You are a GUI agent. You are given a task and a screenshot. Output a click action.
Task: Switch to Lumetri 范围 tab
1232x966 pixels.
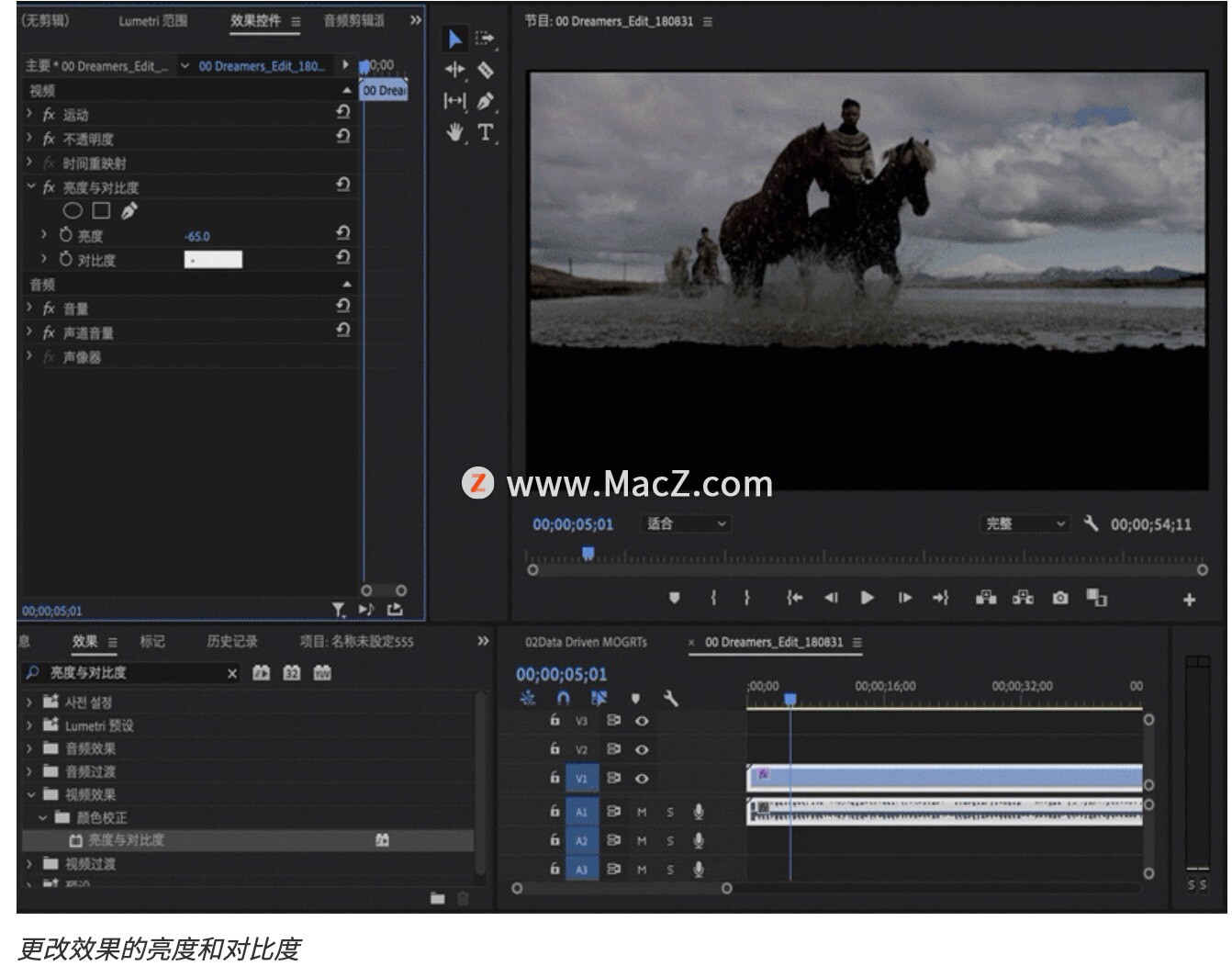tap(152, 20)
